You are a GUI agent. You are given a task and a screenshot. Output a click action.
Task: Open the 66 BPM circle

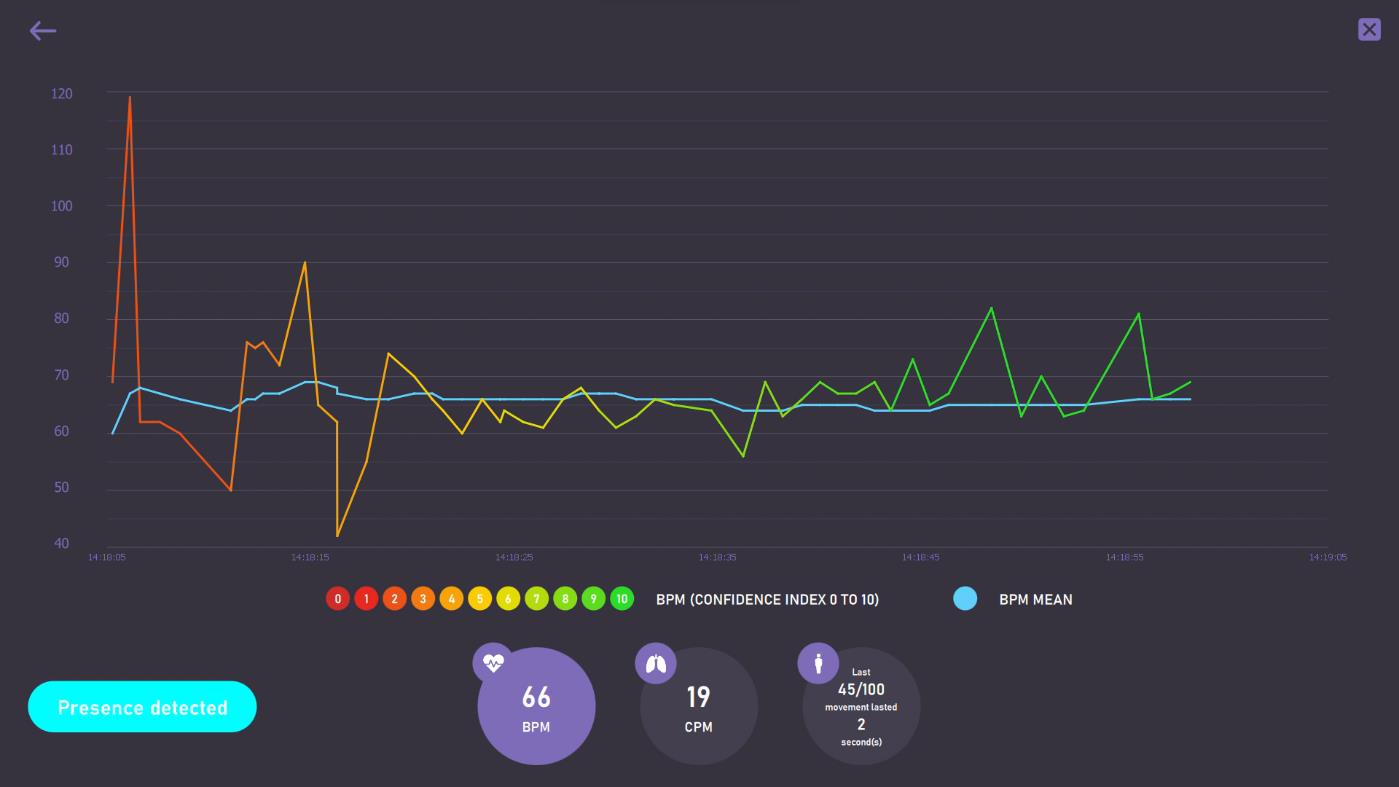point(536,706)
